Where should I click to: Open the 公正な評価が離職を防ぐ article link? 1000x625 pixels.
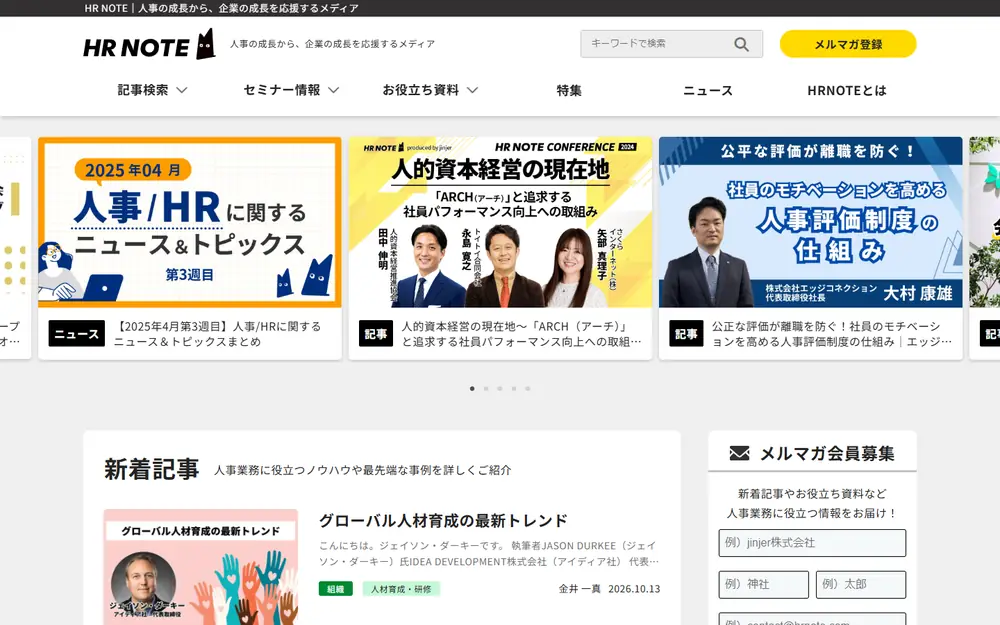(x=832, y=334)
